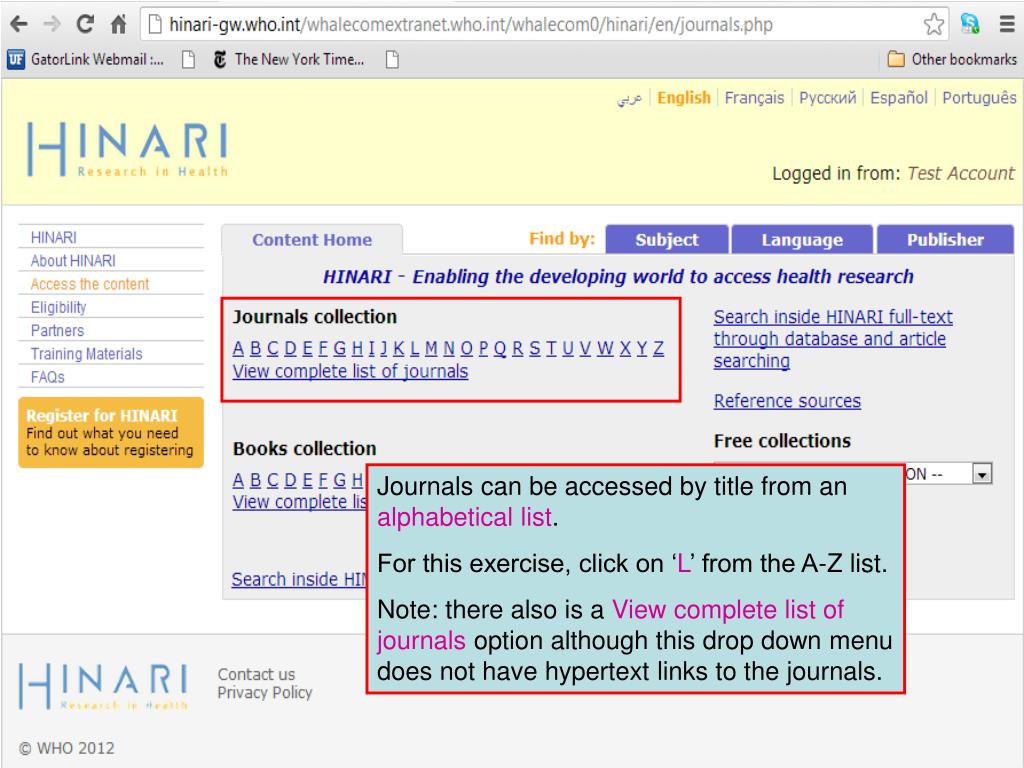Click letter W in Journals collection
The width and height of the screenshot is (1024, 768).
pyautogui.click(x=605, y=349)
